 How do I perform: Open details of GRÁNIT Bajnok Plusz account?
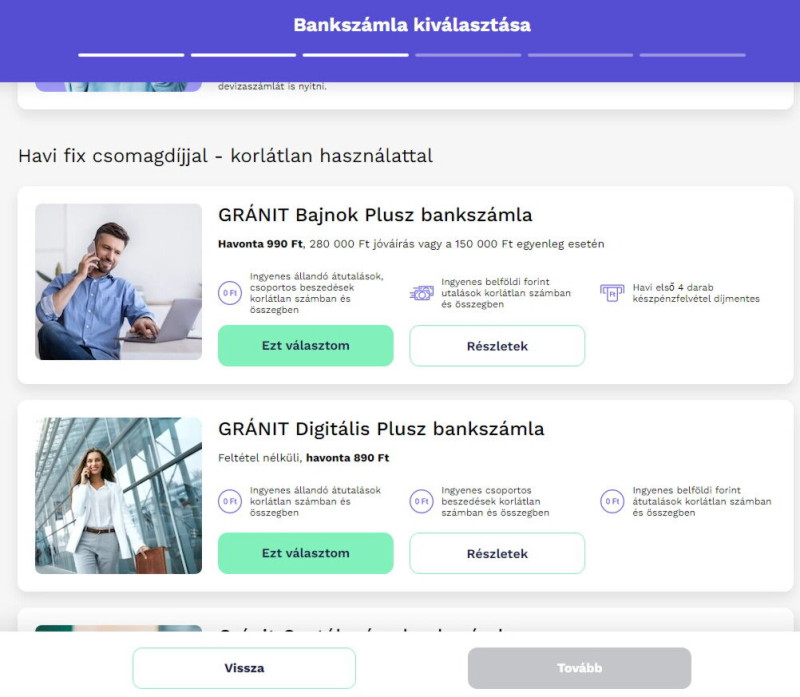click(497, 346)
